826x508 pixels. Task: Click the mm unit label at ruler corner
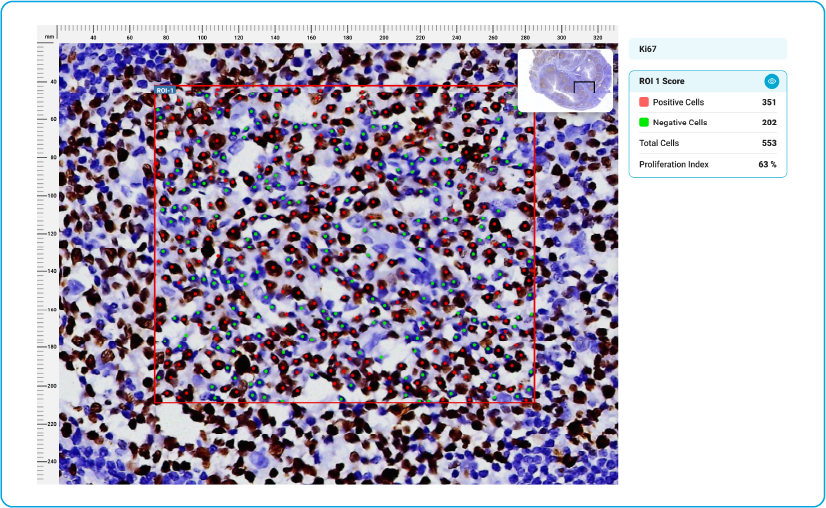point(48,36)
